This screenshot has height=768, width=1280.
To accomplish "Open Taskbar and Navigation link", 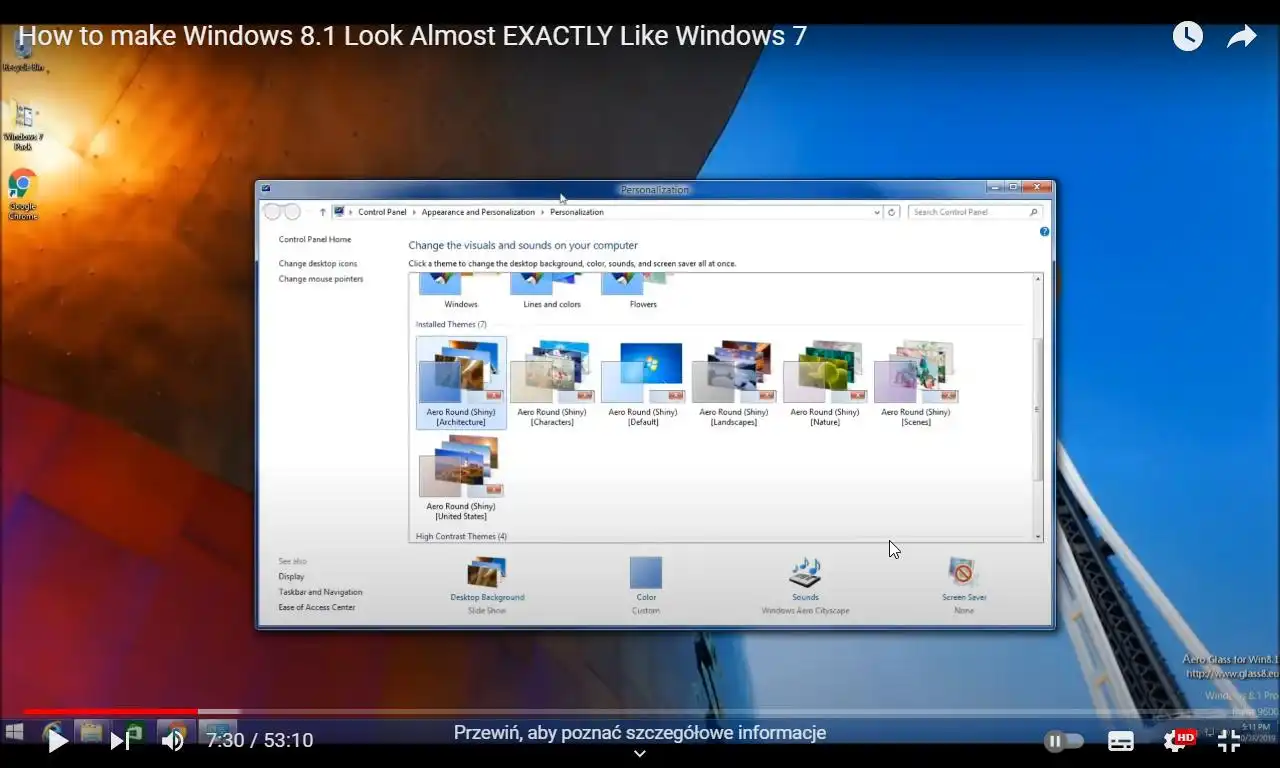I will click(x=320, y=592).
